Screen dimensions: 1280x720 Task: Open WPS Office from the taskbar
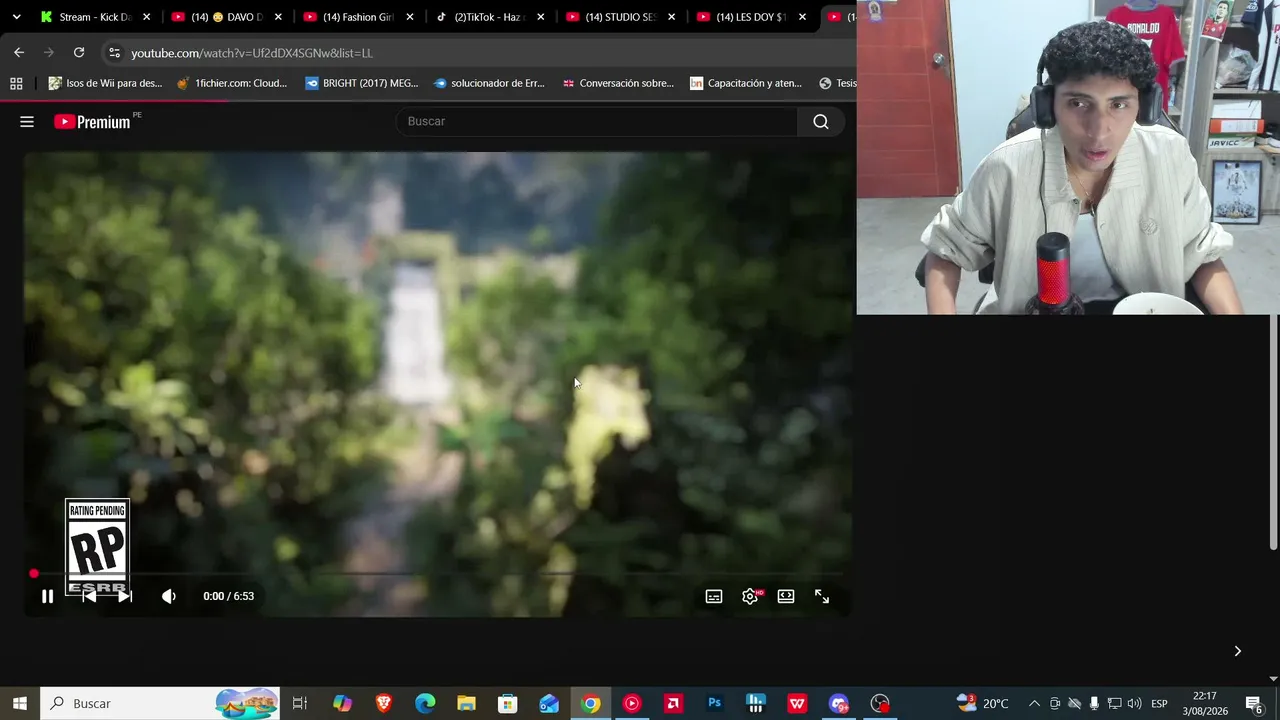797,703
